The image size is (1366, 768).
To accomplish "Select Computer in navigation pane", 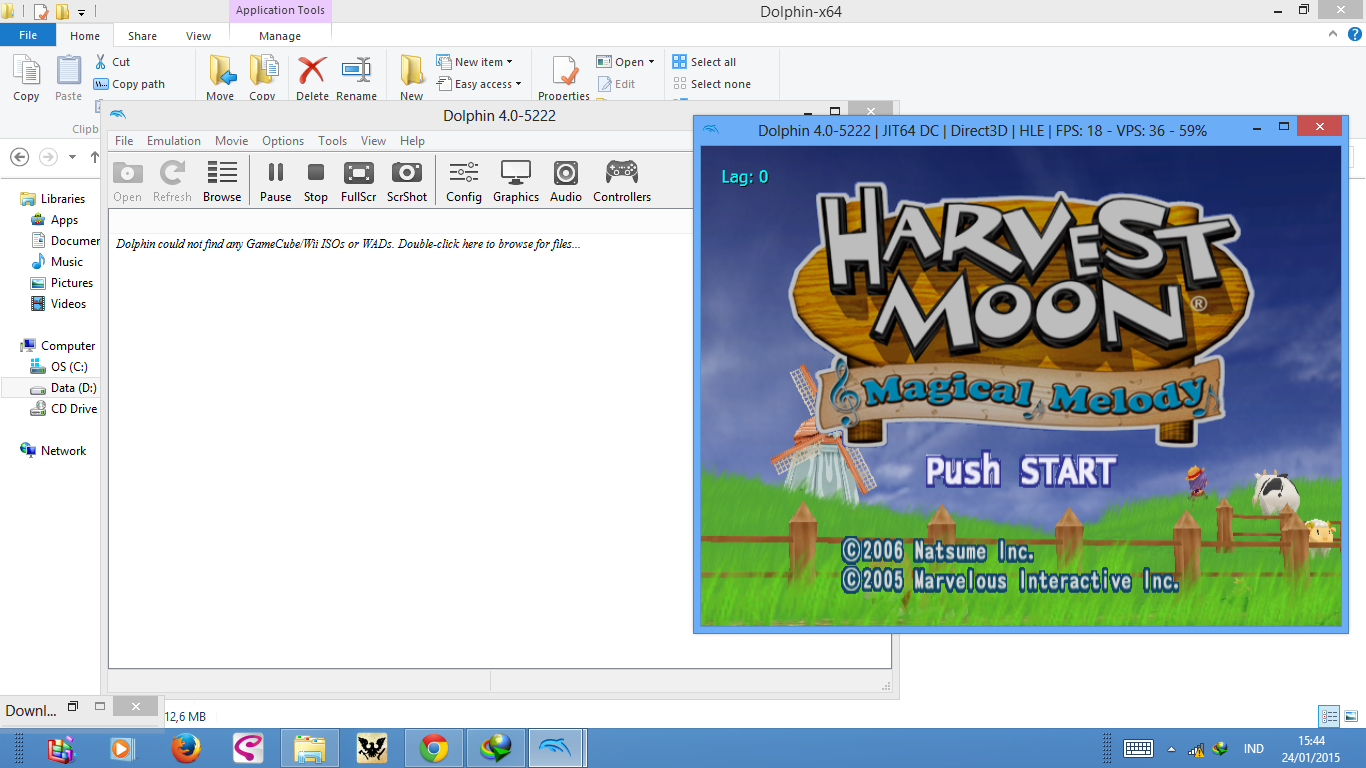I will click(x=57, y=346).
